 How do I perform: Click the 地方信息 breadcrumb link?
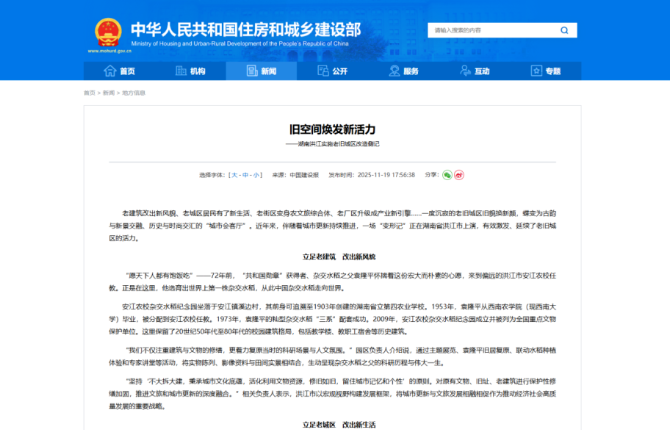coord(134,92)
